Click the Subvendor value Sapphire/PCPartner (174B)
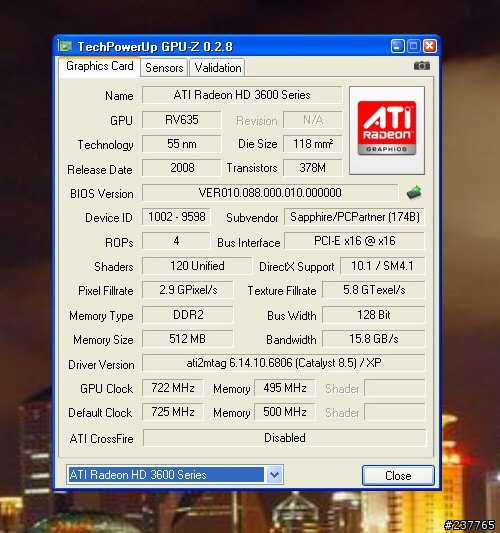The height and width of the screenshot is (533, 500). (x=355, y=217)
